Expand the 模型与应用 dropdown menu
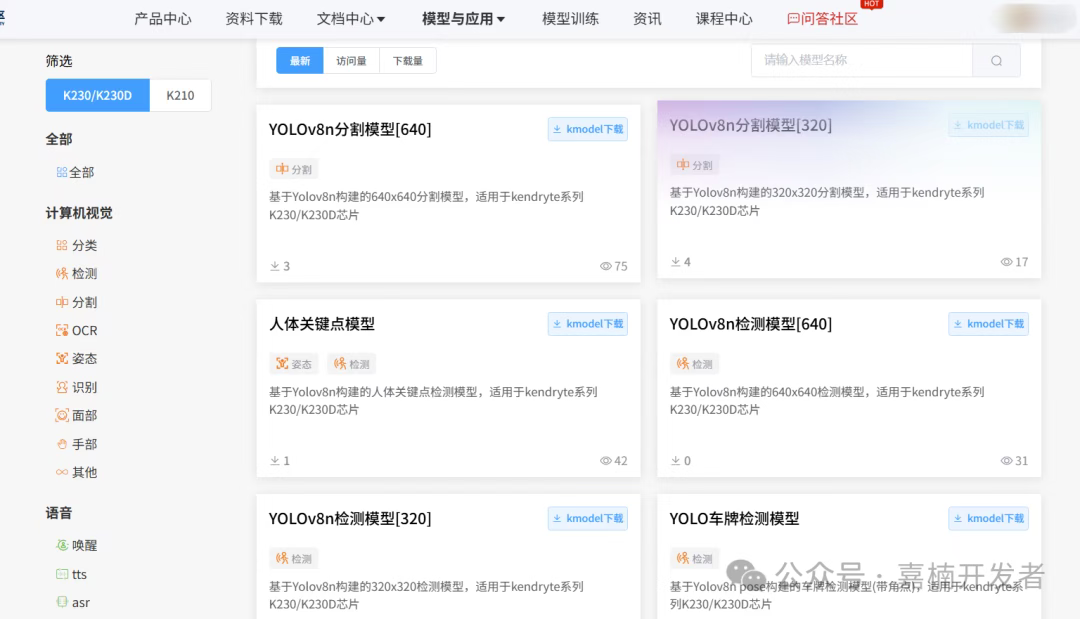Image resolution: width=1080 pixels, height=619 pixels. click(463, 19)
